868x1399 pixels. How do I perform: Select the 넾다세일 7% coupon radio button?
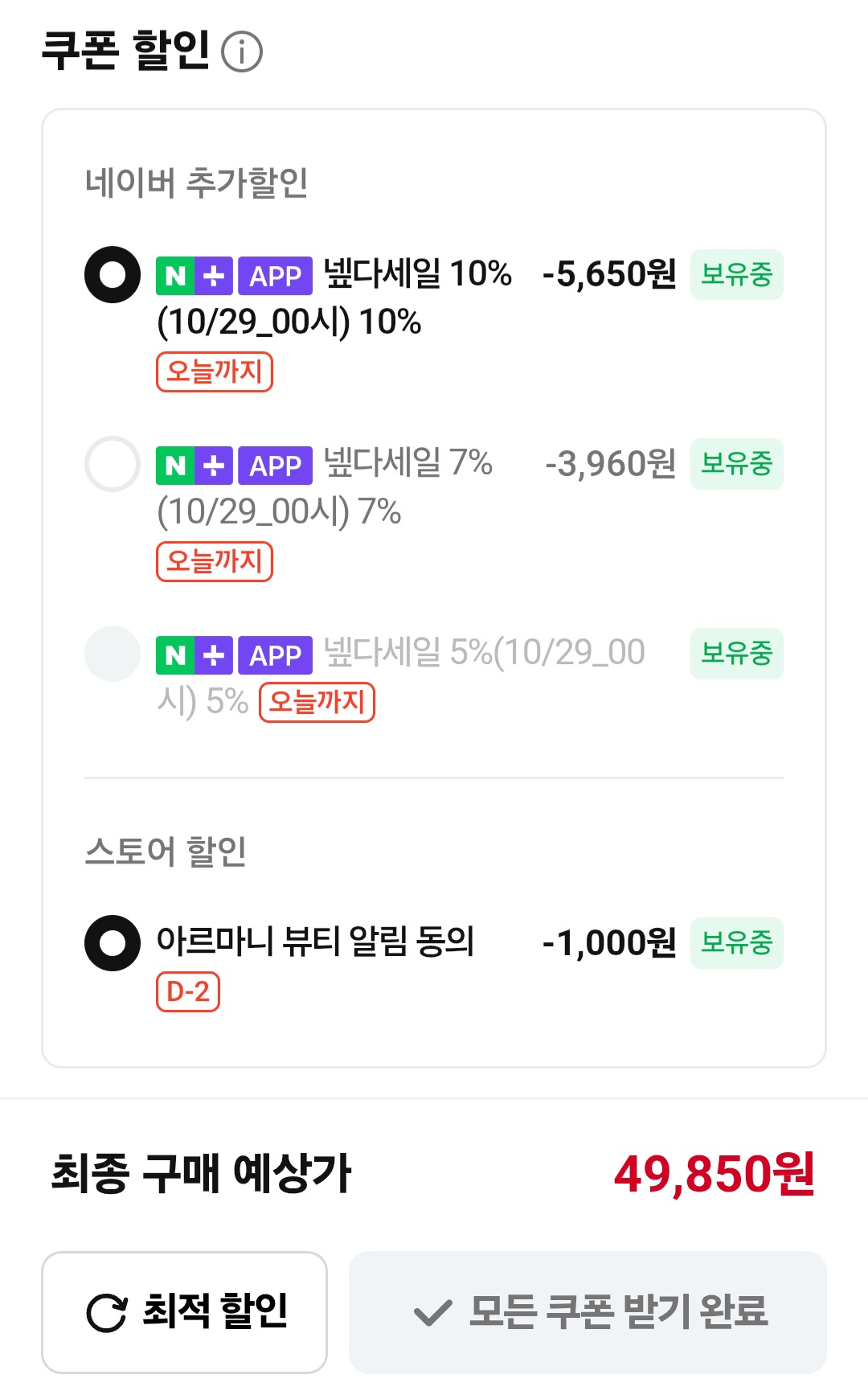pyautogui.click(x=113, y=464)
